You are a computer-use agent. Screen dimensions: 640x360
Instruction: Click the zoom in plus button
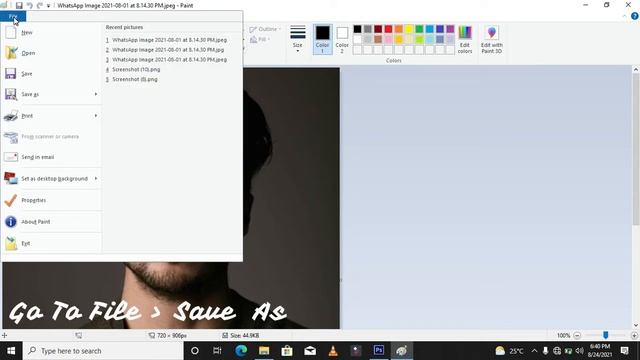click(x=634, y=336)
